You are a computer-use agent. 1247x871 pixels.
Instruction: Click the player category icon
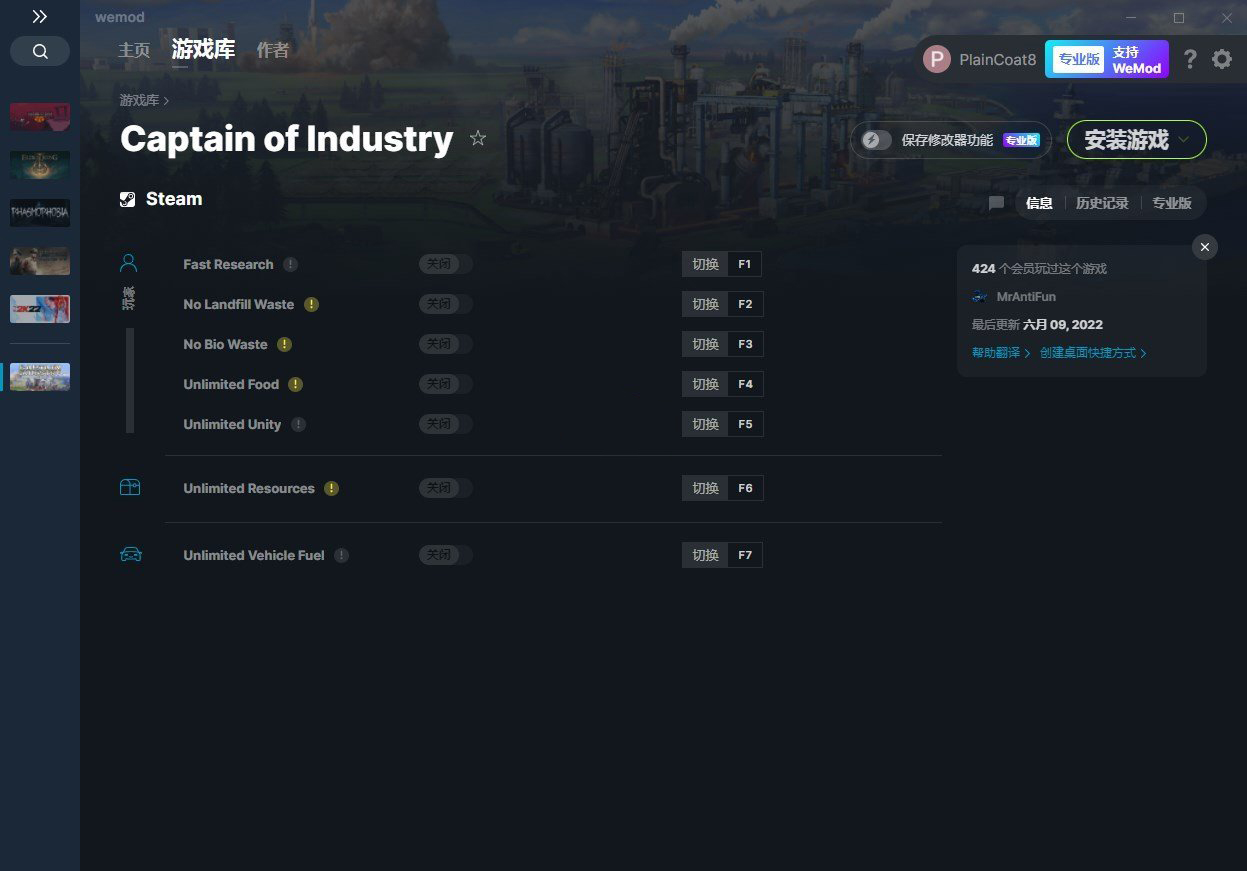pos(129,263)
